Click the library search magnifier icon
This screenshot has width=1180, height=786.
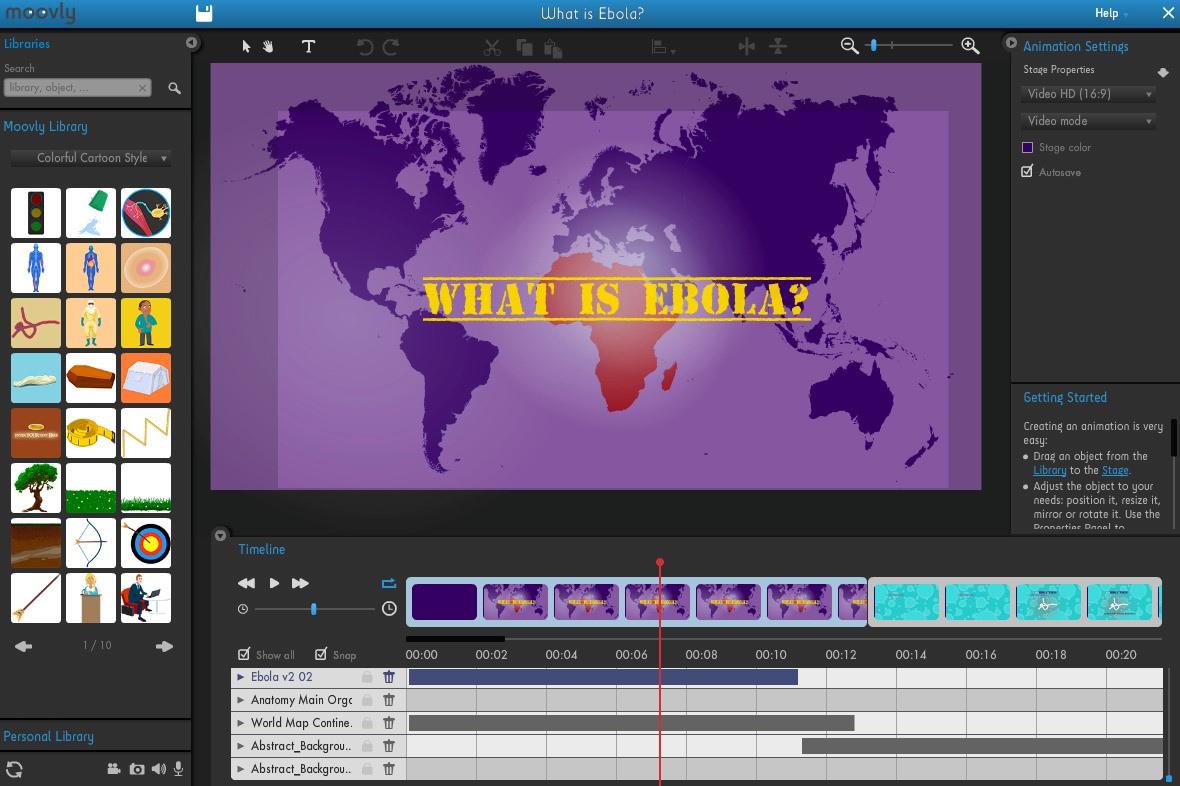coord(174,88)
